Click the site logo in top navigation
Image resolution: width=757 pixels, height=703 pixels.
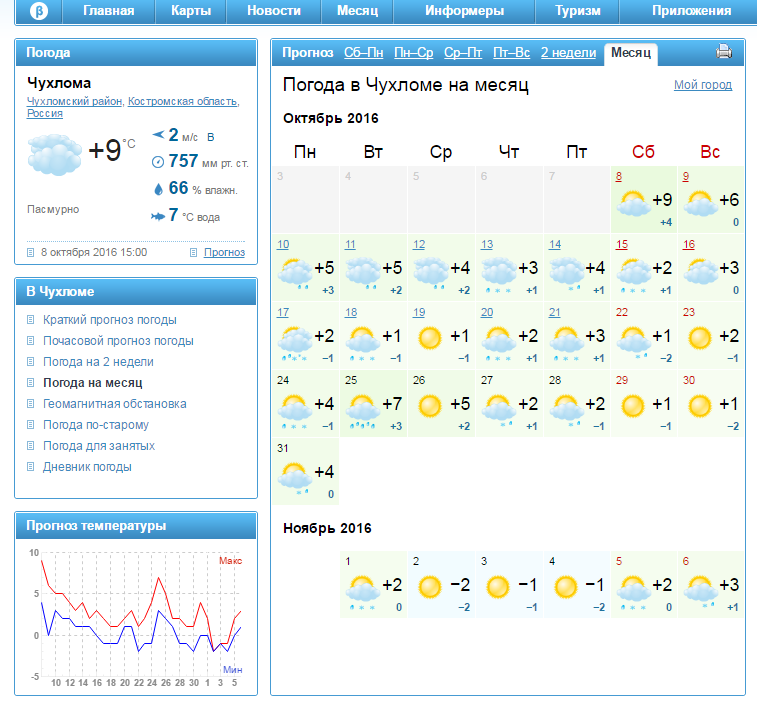[x=38, y=11]
